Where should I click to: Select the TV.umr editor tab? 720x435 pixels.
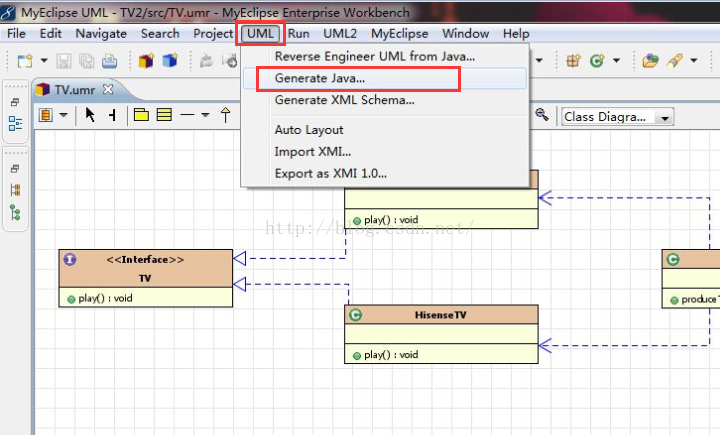75,90
